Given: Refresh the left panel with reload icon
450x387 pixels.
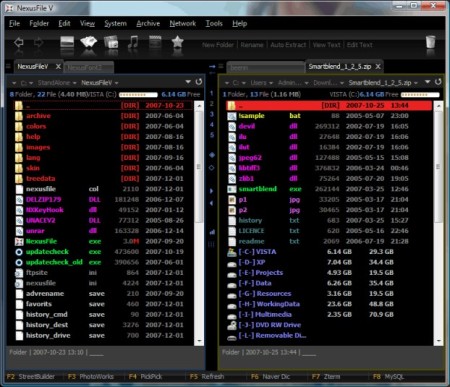Looking at the screenshot, I should coord(199,82).
